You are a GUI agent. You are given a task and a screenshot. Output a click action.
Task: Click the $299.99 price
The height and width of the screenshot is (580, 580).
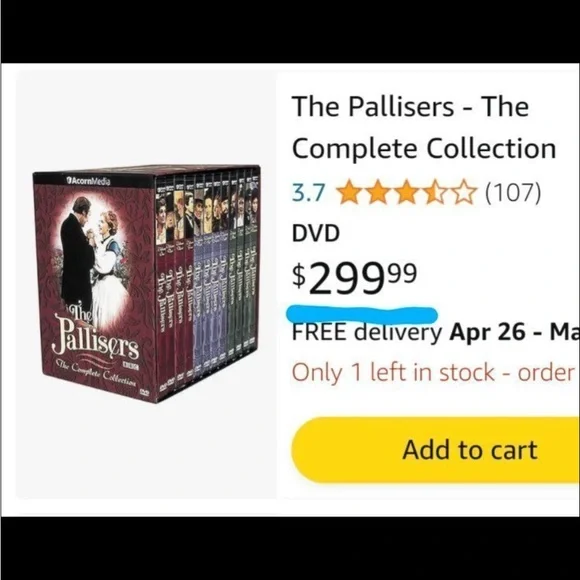(355, 277)
